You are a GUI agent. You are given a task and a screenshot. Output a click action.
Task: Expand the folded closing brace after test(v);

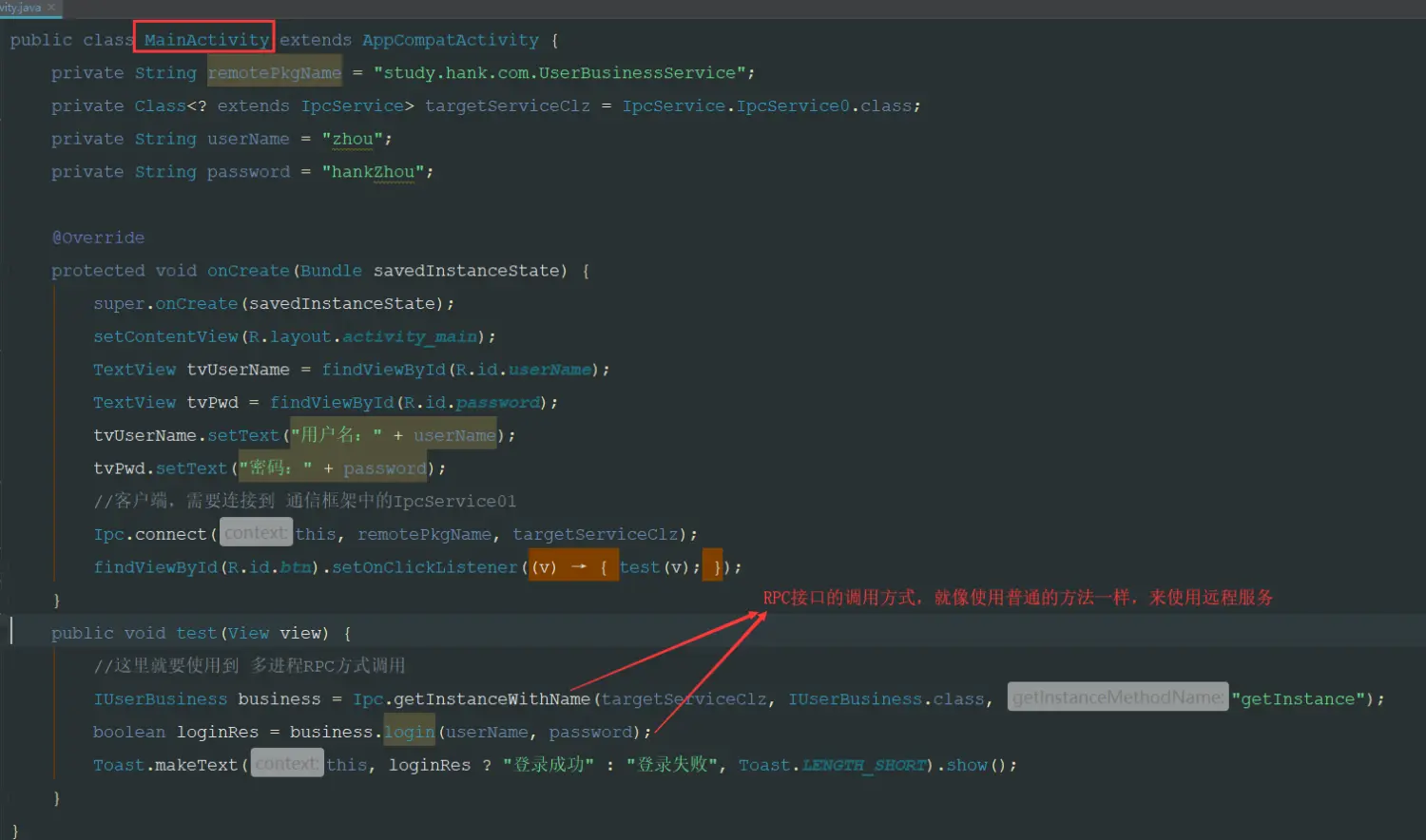[x=712, y=567]
